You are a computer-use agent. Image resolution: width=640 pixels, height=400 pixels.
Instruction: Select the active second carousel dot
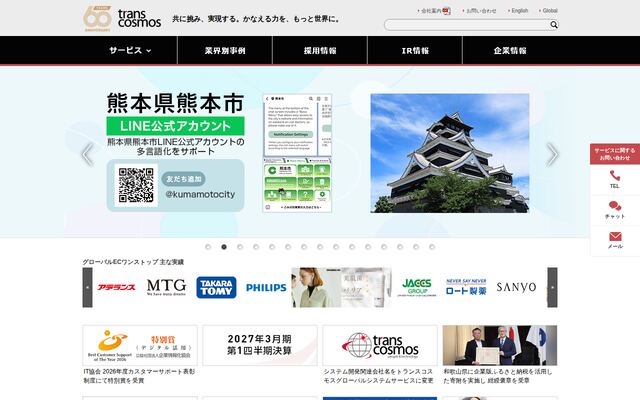(224, 247)
